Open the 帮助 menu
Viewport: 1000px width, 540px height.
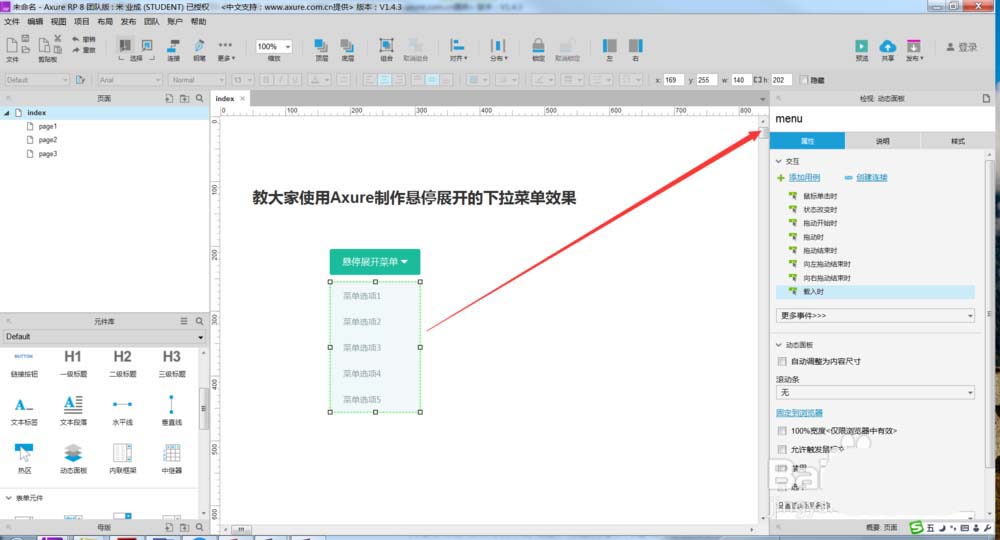pos(198,22)
